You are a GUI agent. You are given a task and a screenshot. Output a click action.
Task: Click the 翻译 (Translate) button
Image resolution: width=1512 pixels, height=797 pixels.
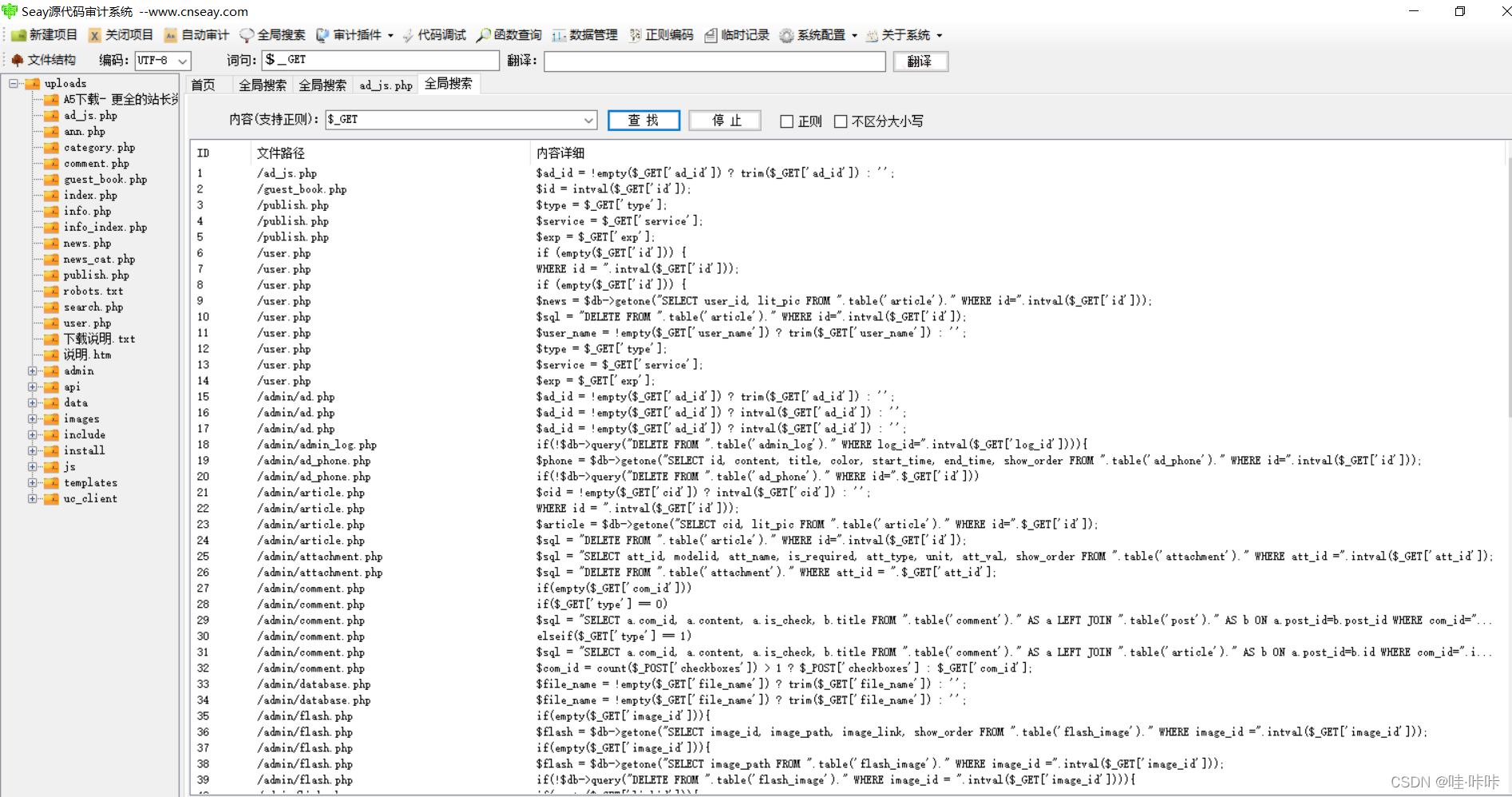(x=920, y=61)
